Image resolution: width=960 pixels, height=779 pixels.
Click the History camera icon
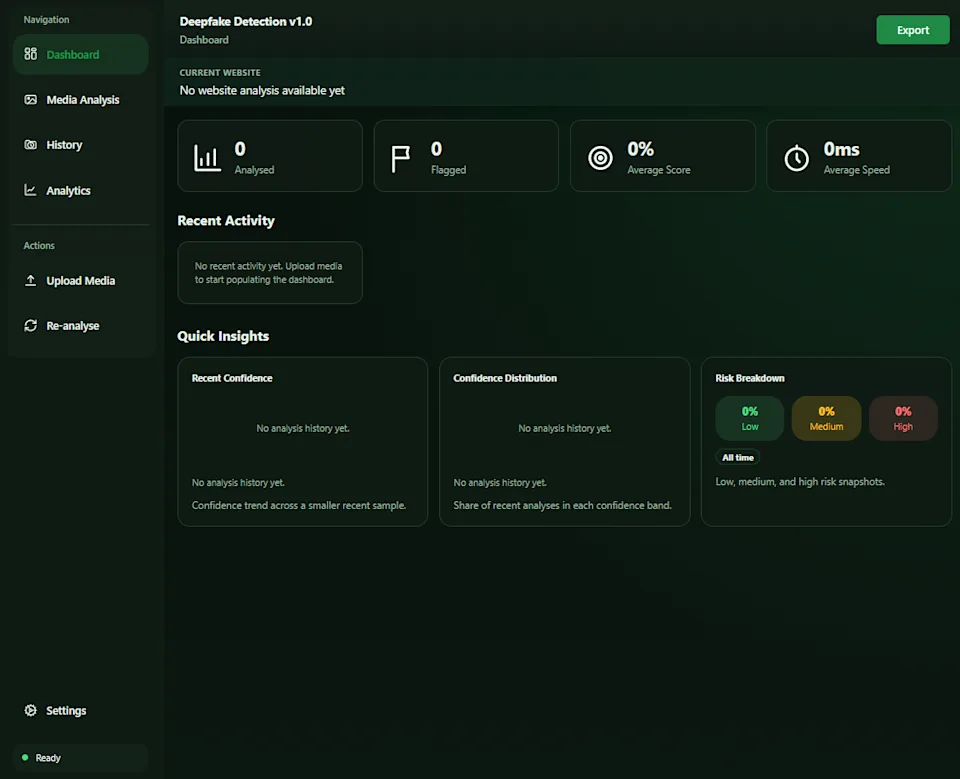(x=31, y=145)
